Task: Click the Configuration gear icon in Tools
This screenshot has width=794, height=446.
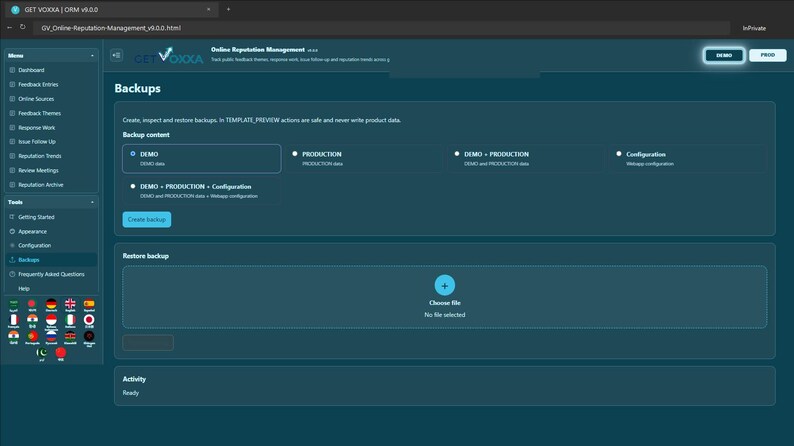Action: click(x=12, y=246)
